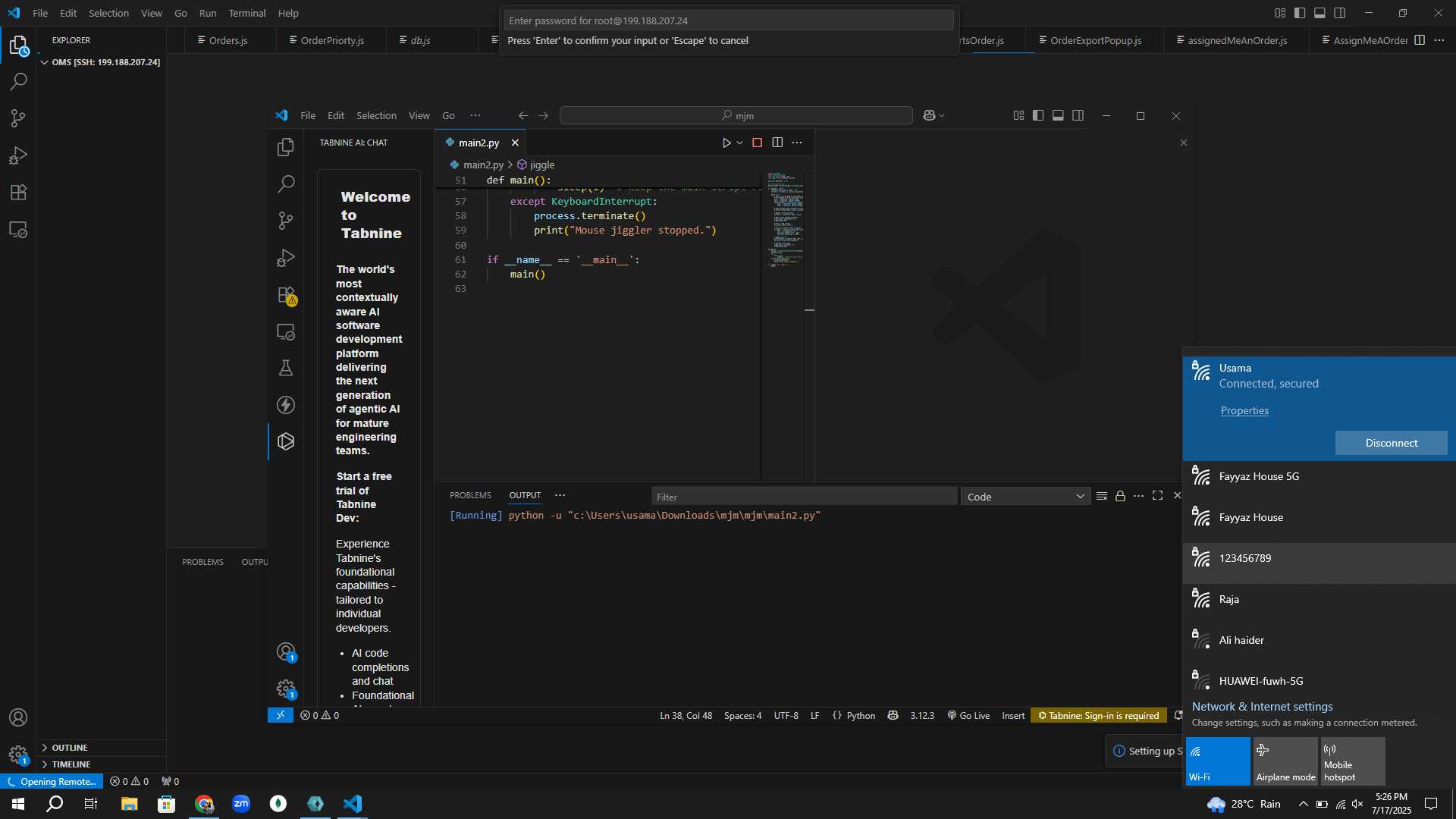Open Accounts icon in back VS Code activity bar
Image resolution: width=1456 pixels, height=819 pixels.
click(x=18, y=717)
